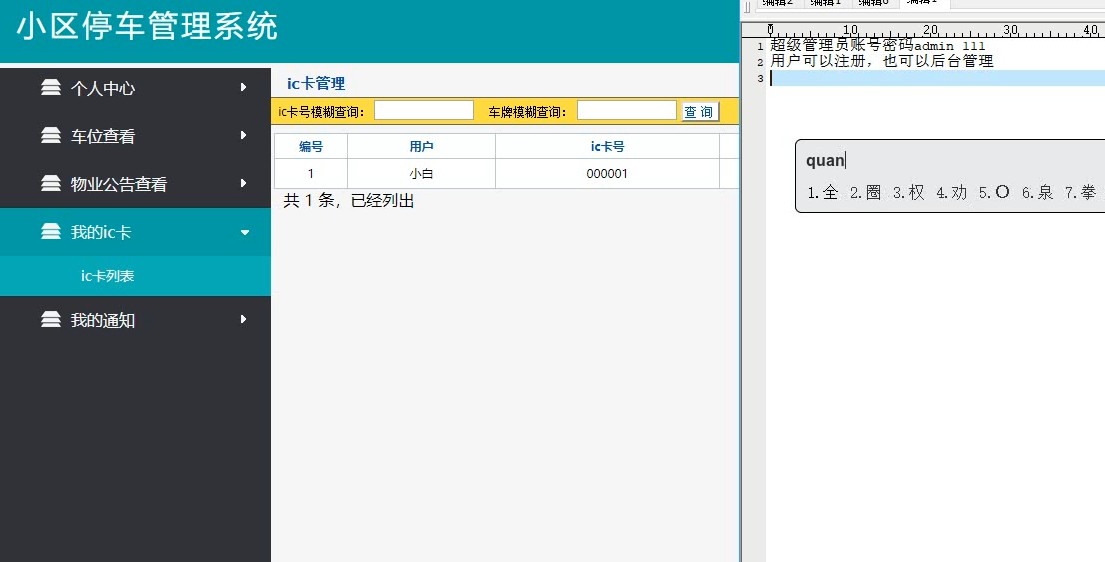The height and width of the screenshot is (562, 1105).
Task: Select the 小白 user cell
Action: tap(421, 173)
